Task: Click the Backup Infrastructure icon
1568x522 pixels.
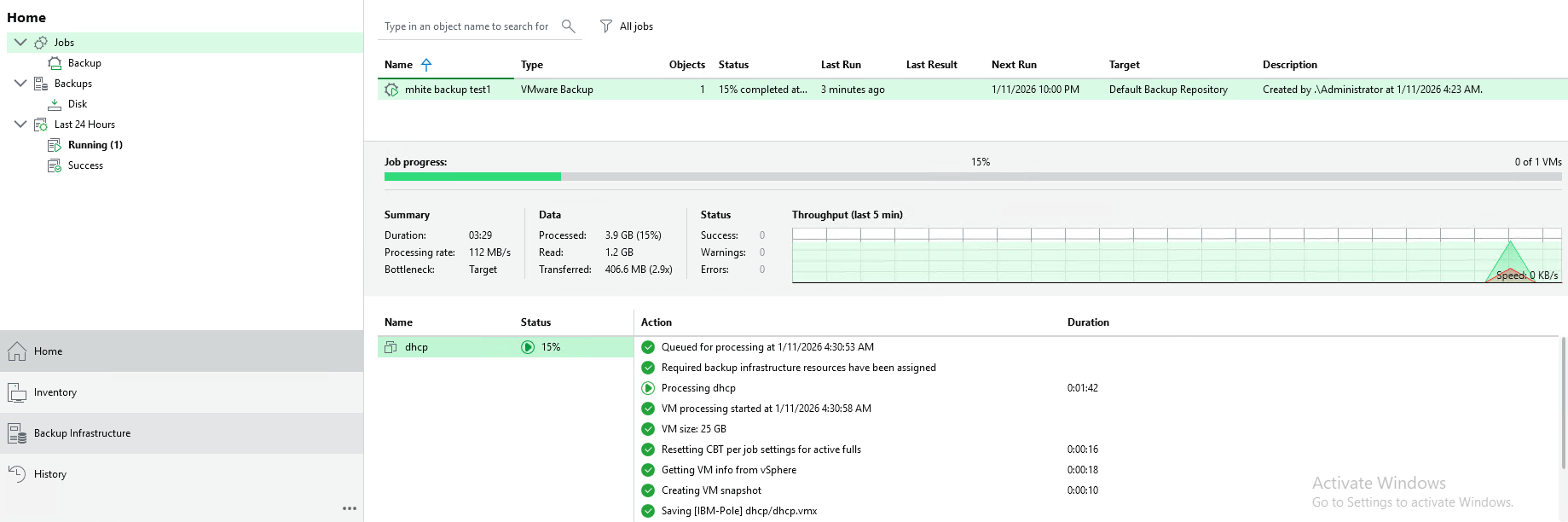Action: (x=17, y=433)
